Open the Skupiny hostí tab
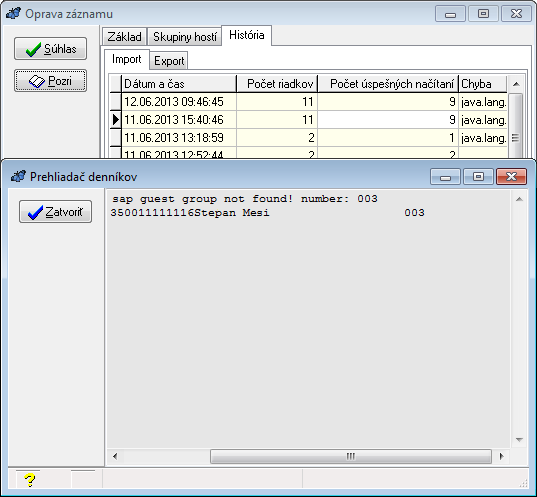The image size is (537, 497). (185, 36)
